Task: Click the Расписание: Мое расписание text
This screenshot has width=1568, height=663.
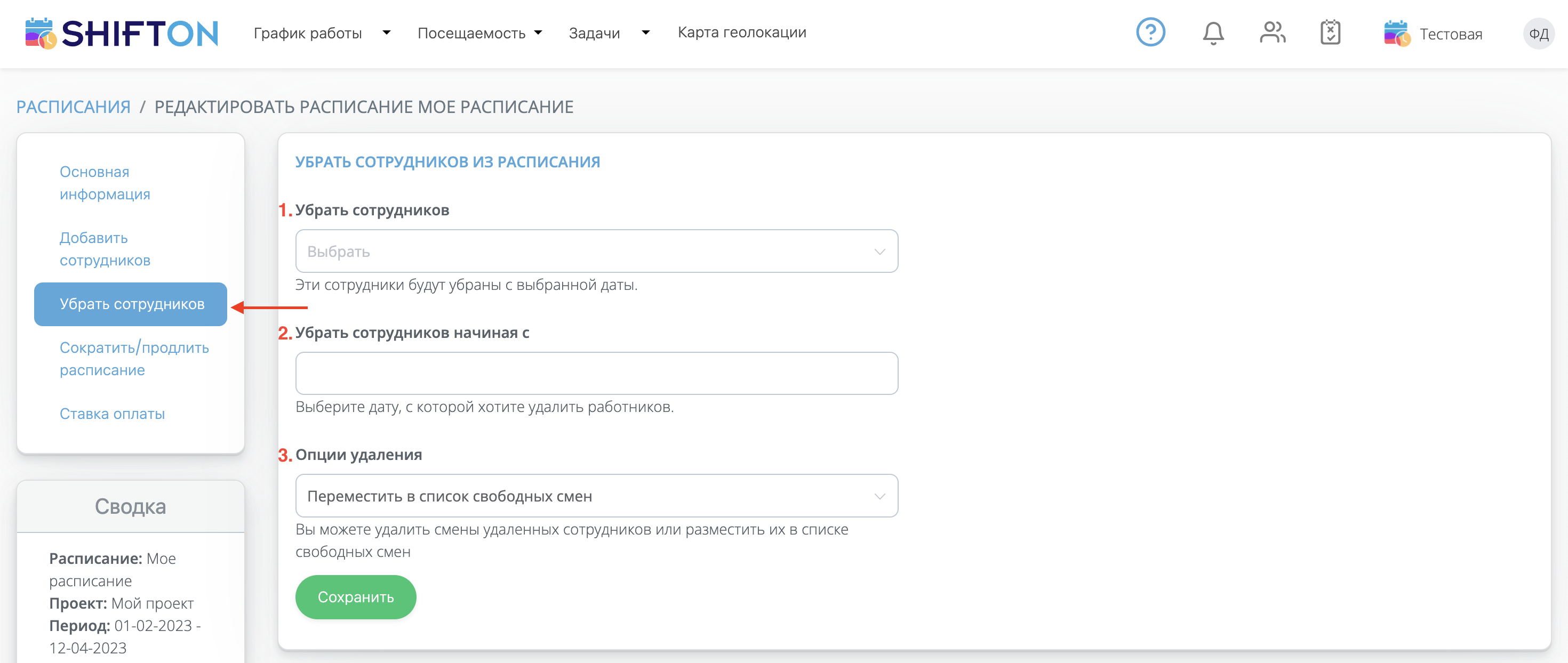Action: (113, 569)
